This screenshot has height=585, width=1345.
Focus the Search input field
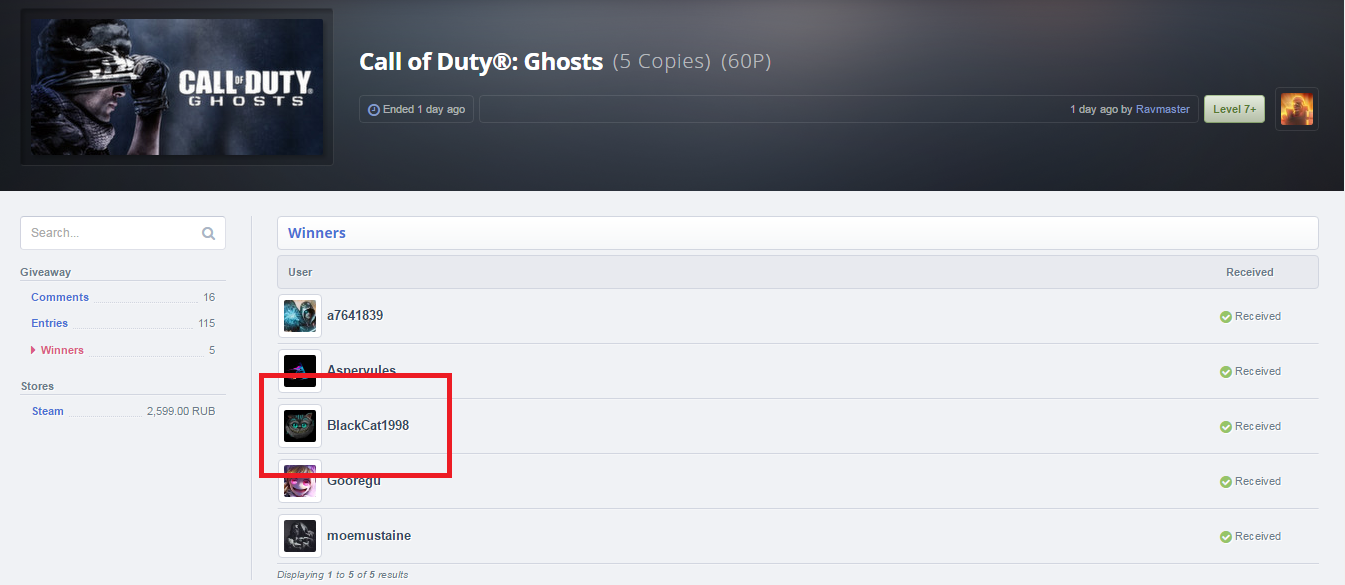tap(123, 233)
